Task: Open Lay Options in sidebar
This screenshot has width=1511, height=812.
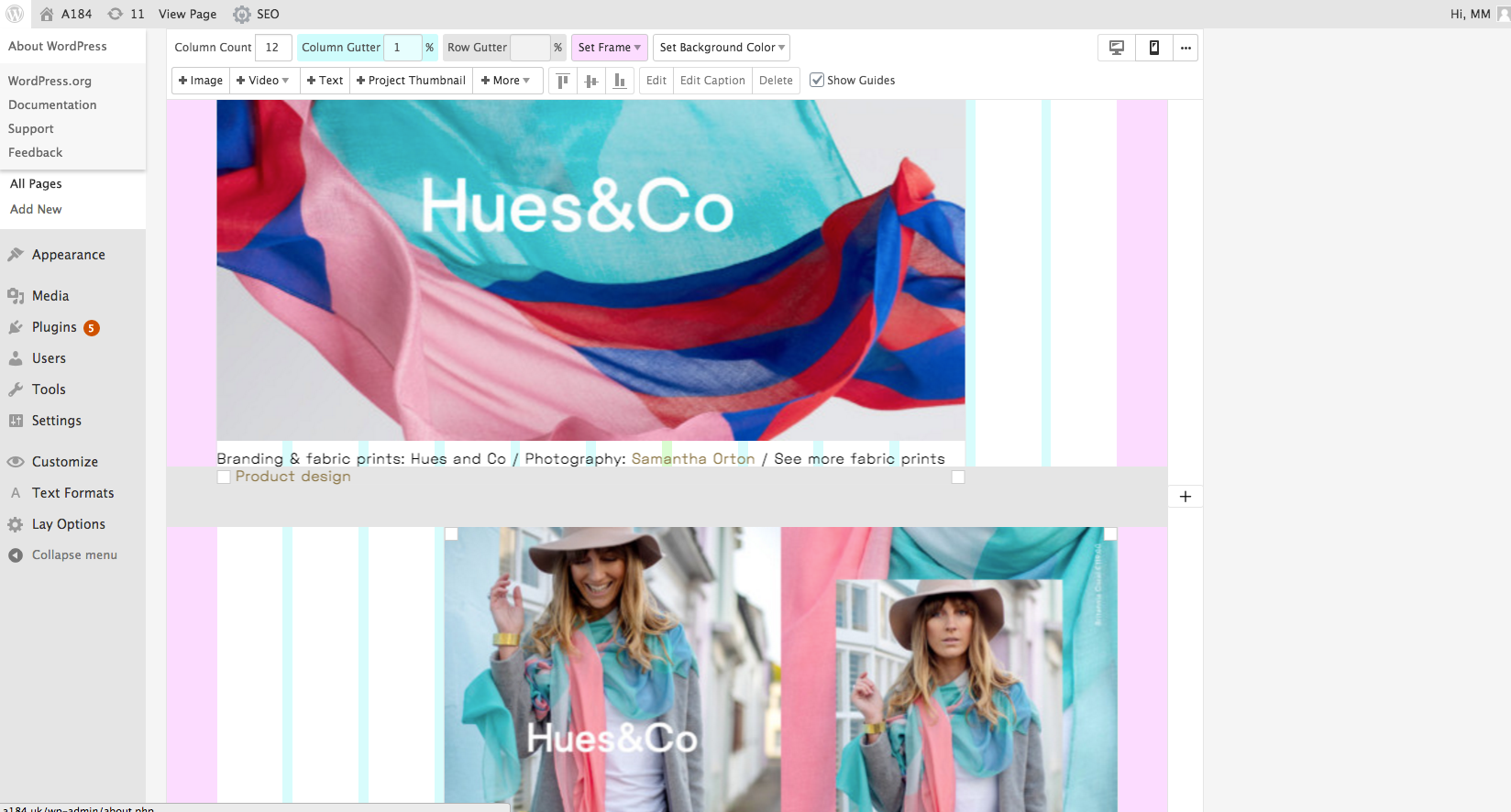Action: [68, 524]
